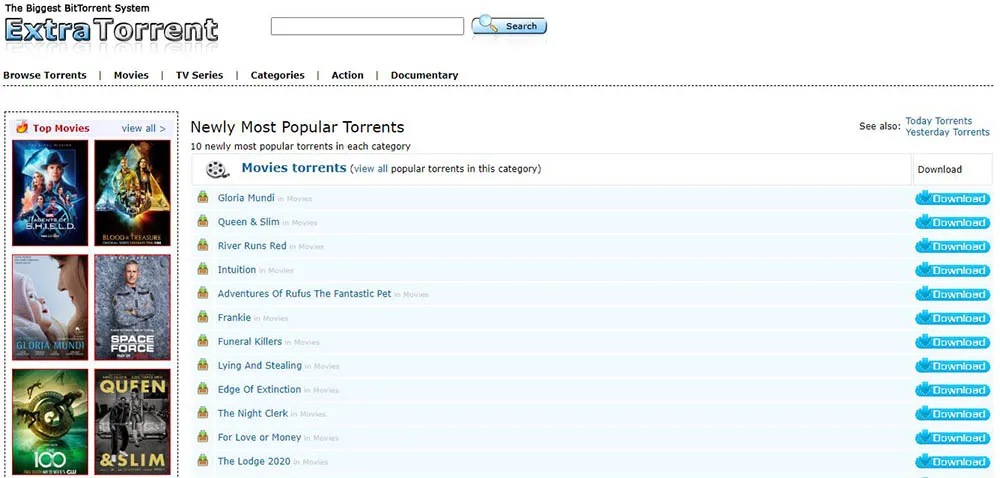1000x478 pixels.
Task: Click the search text field
Action: (367, 26)
